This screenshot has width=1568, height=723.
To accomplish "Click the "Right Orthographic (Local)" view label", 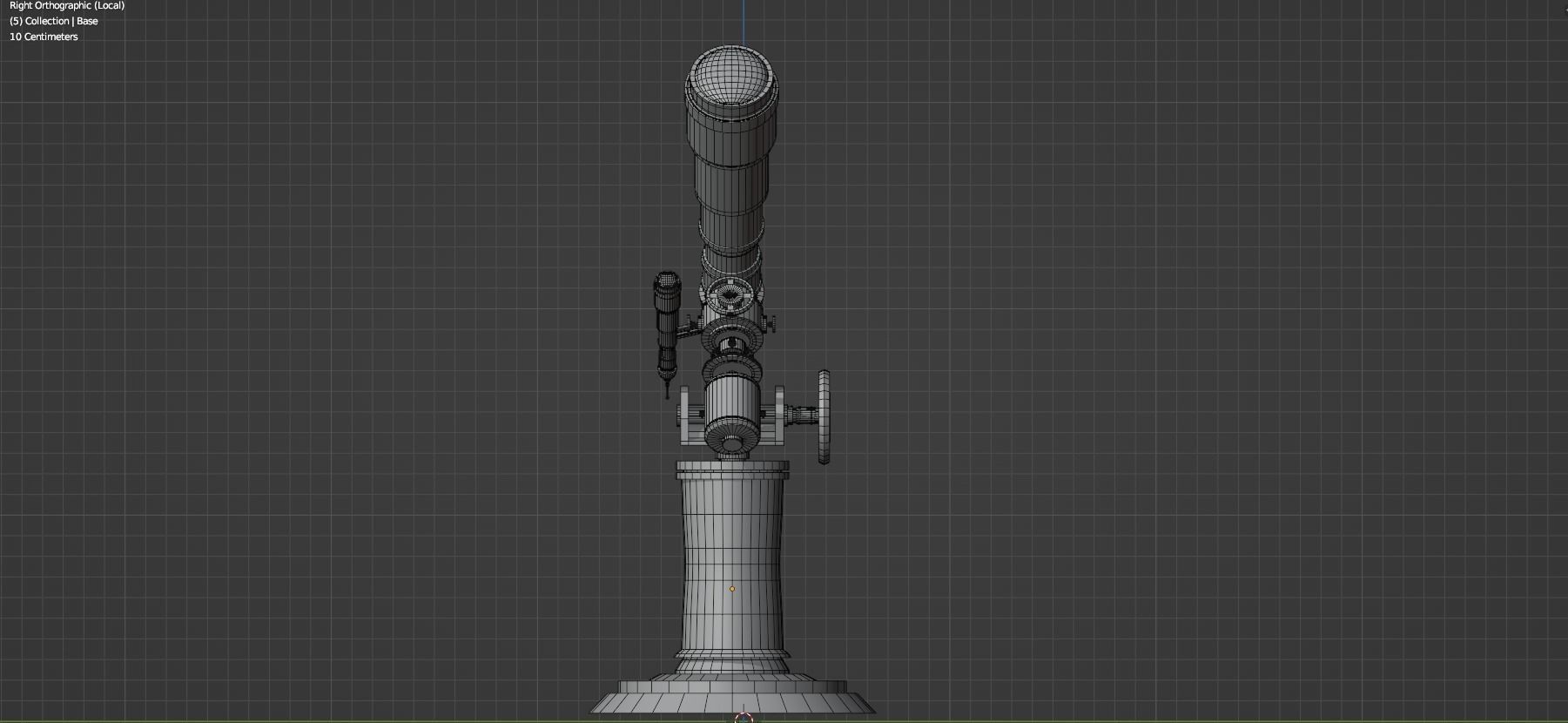I will pos(67,5).
